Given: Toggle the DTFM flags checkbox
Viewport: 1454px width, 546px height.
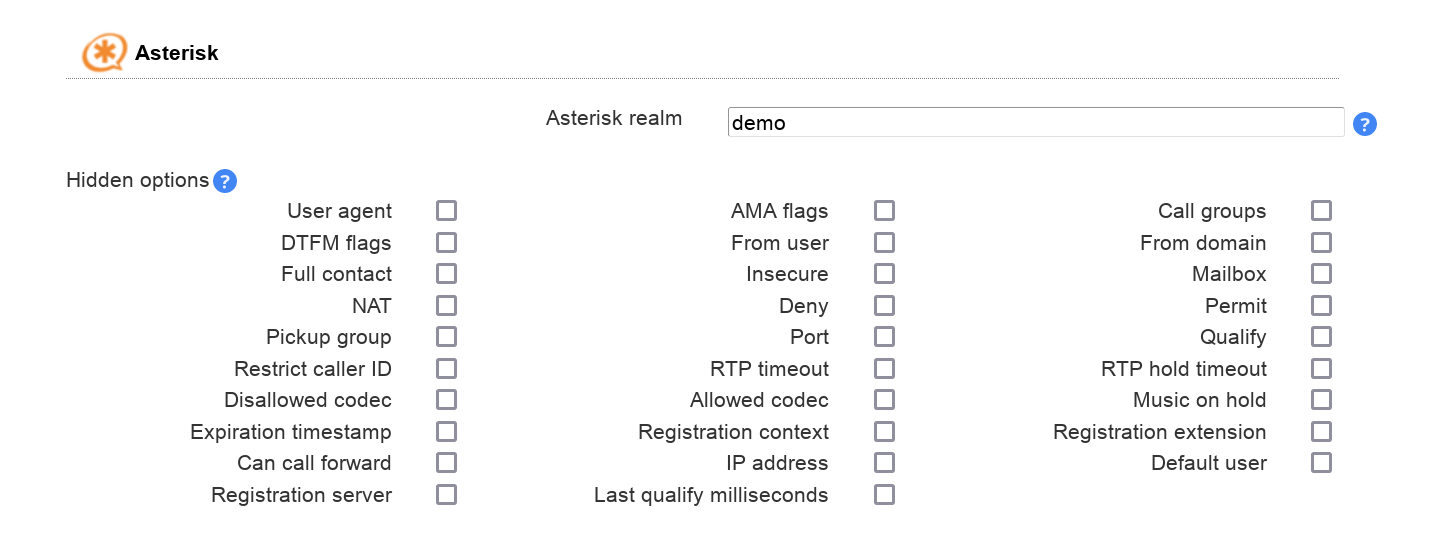Looking at the screenshot, I should [446, 243].
